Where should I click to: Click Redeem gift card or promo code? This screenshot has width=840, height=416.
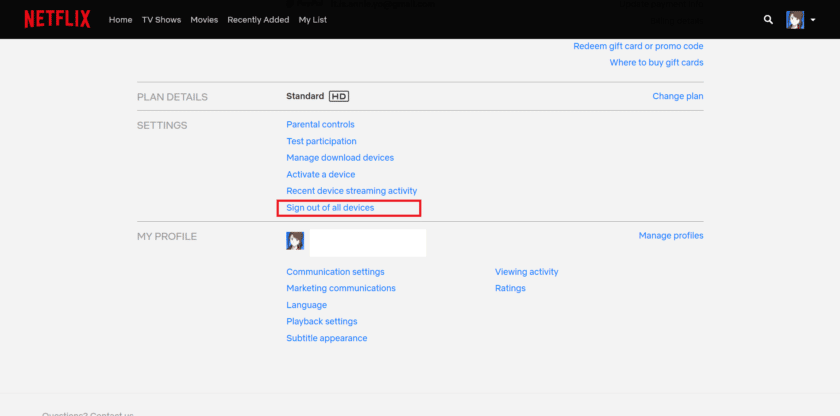(x=637, y=46)
